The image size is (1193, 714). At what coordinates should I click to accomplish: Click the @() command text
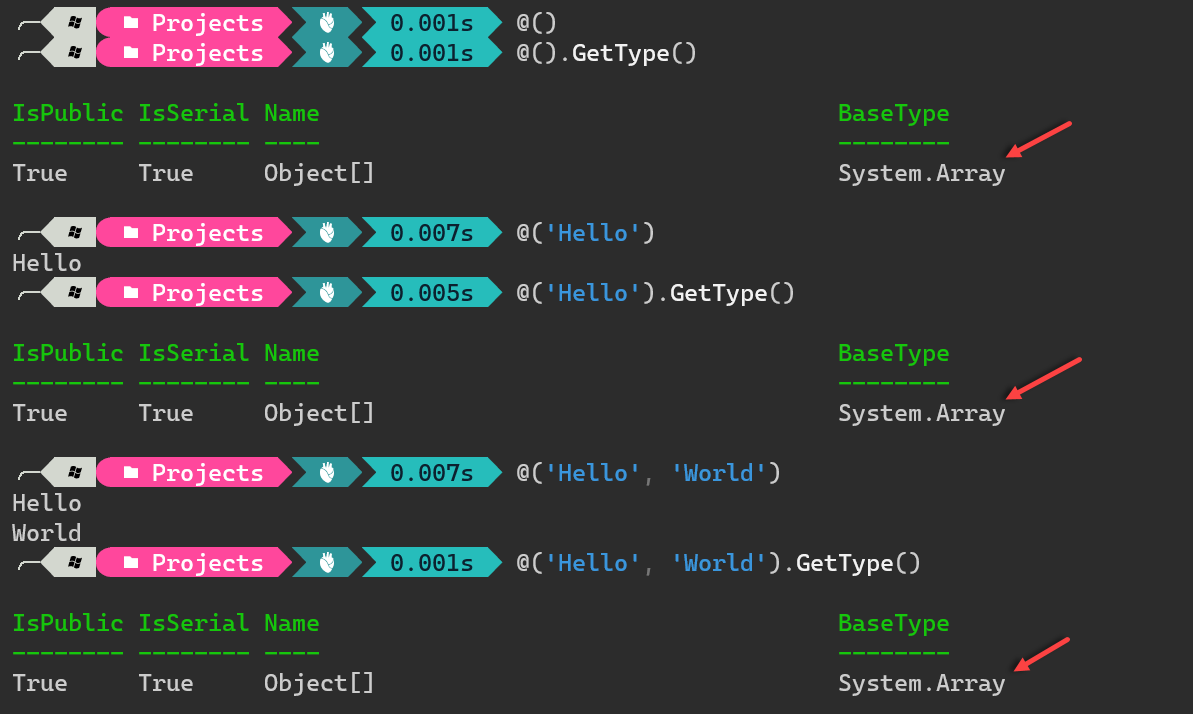pyautogui.click(x=536, y=23)
